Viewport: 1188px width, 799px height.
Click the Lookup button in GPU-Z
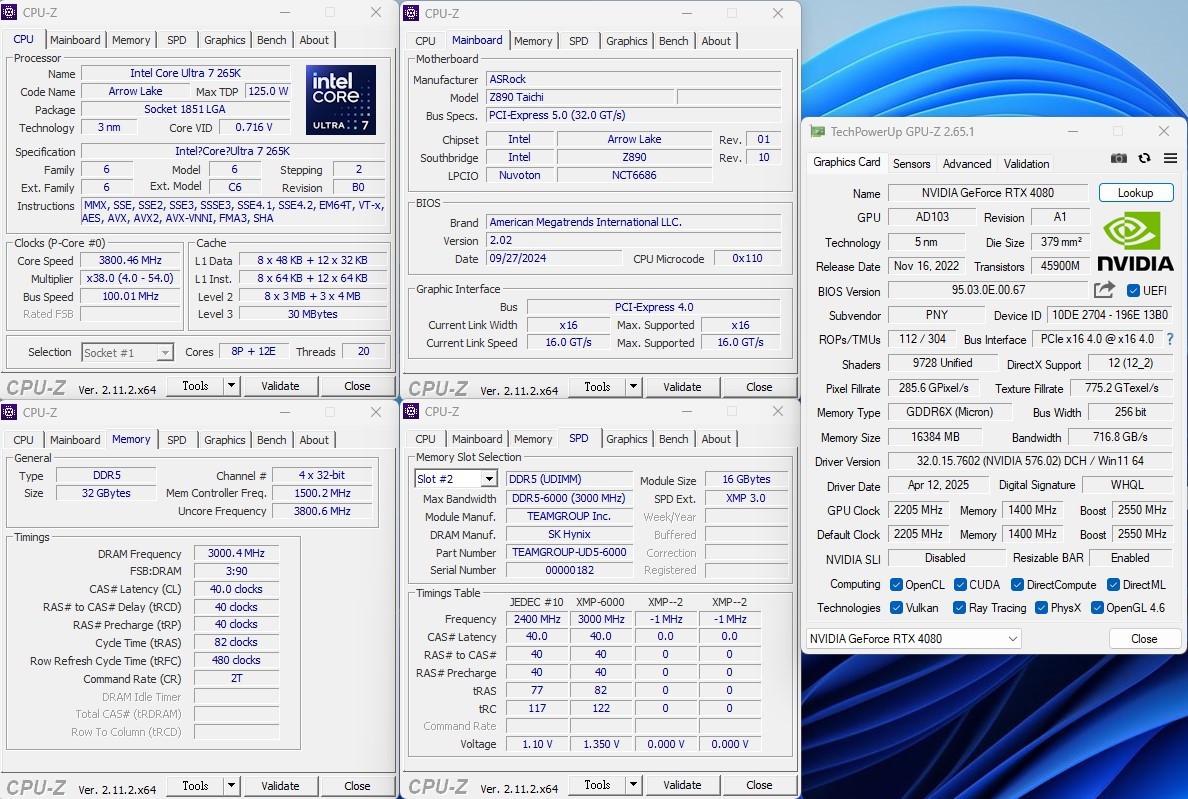[1136, 192]
